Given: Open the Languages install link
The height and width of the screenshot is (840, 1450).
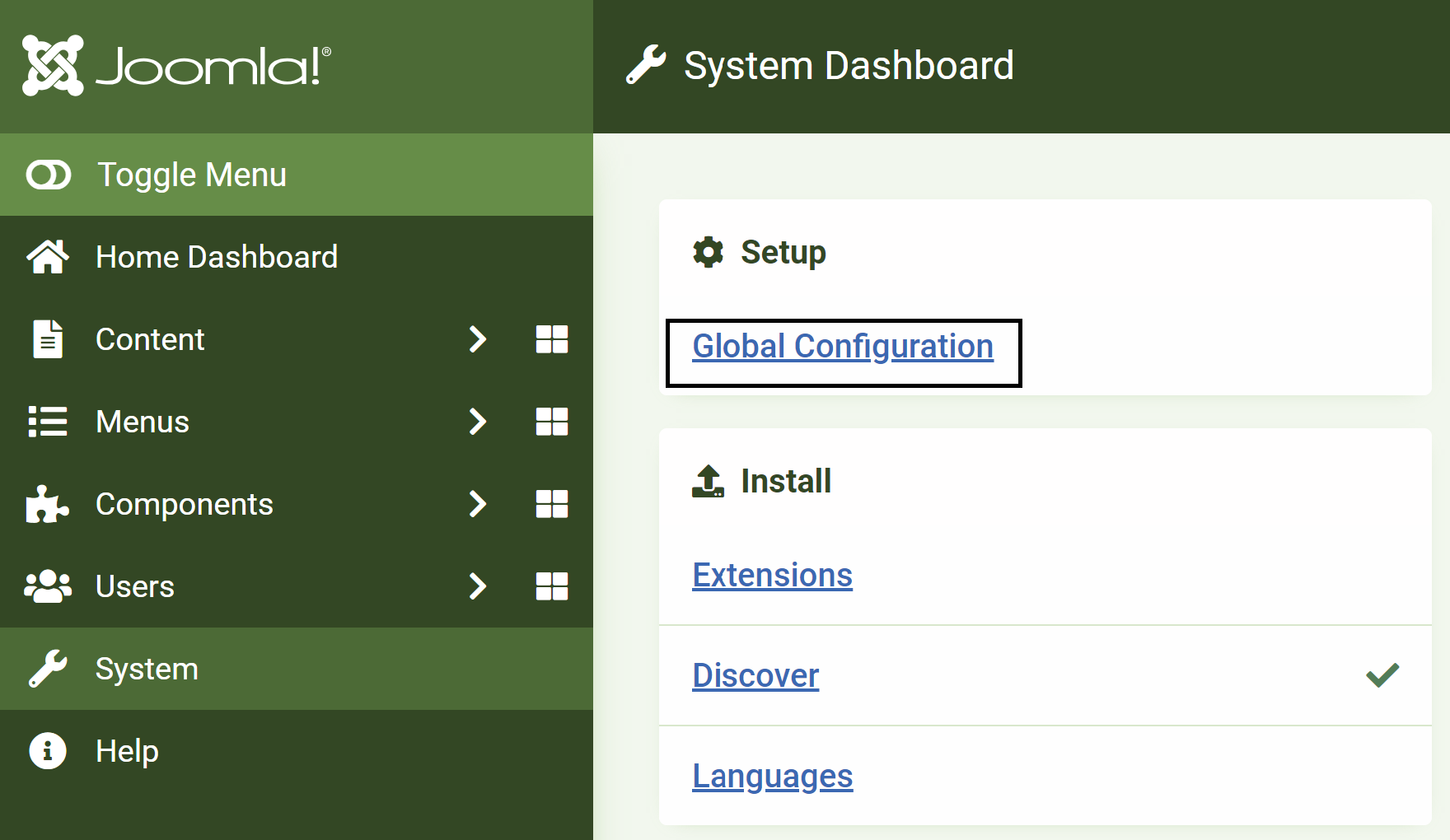Looking at the screenshot, I should tap(773, 777).
